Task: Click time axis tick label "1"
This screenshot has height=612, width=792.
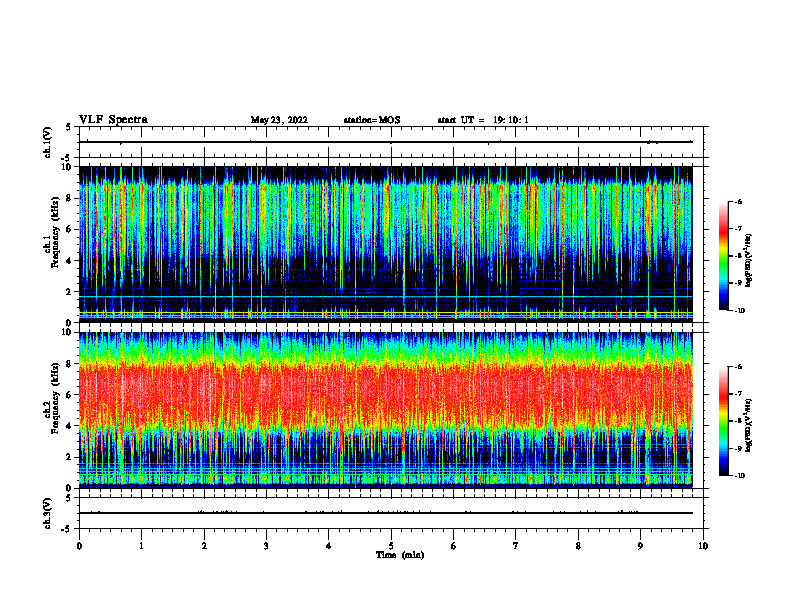Action: pyautogui.click(x=141, y=546)
